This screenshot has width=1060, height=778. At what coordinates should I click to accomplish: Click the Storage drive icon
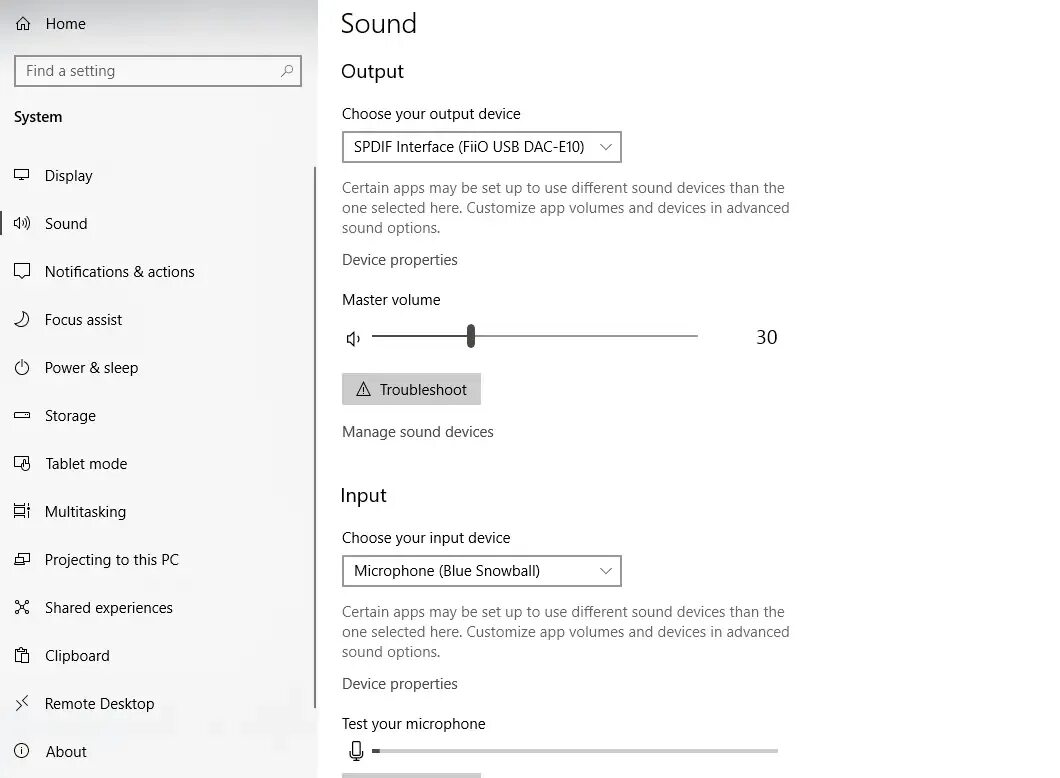[x=22, y=416]
